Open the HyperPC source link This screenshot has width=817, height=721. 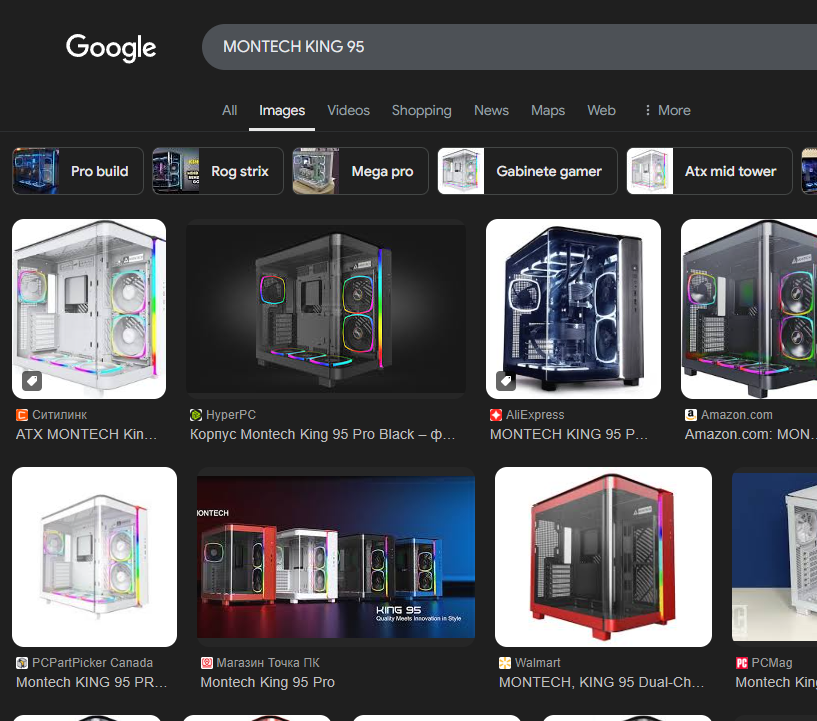pyautogui.click(x=231, y=415)
